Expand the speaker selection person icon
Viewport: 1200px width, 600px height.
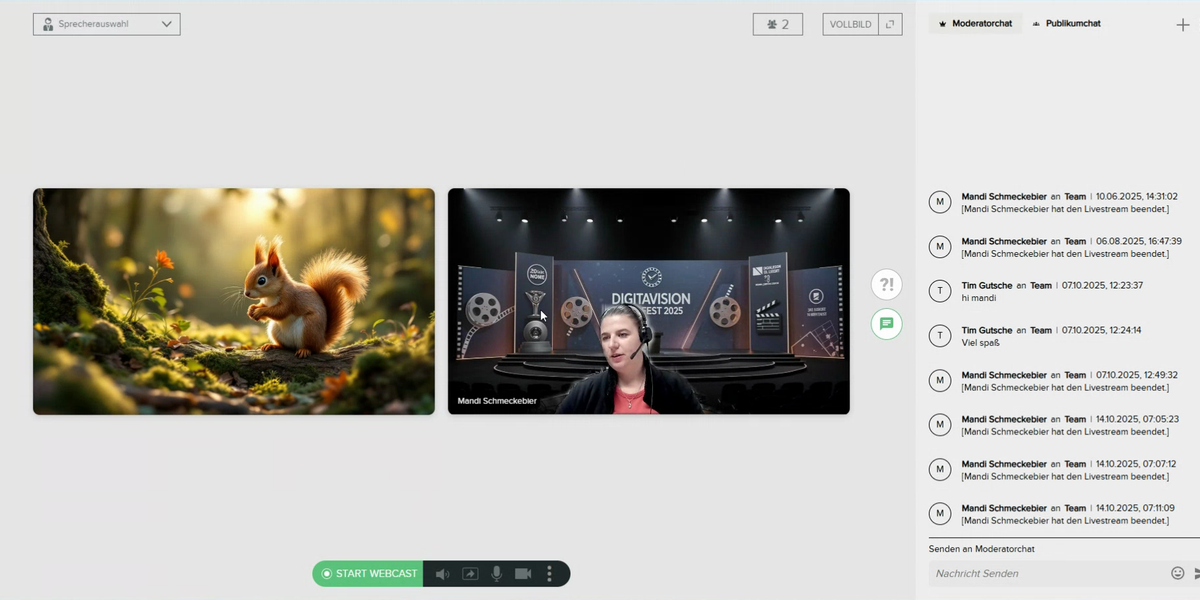pos(47,24)
